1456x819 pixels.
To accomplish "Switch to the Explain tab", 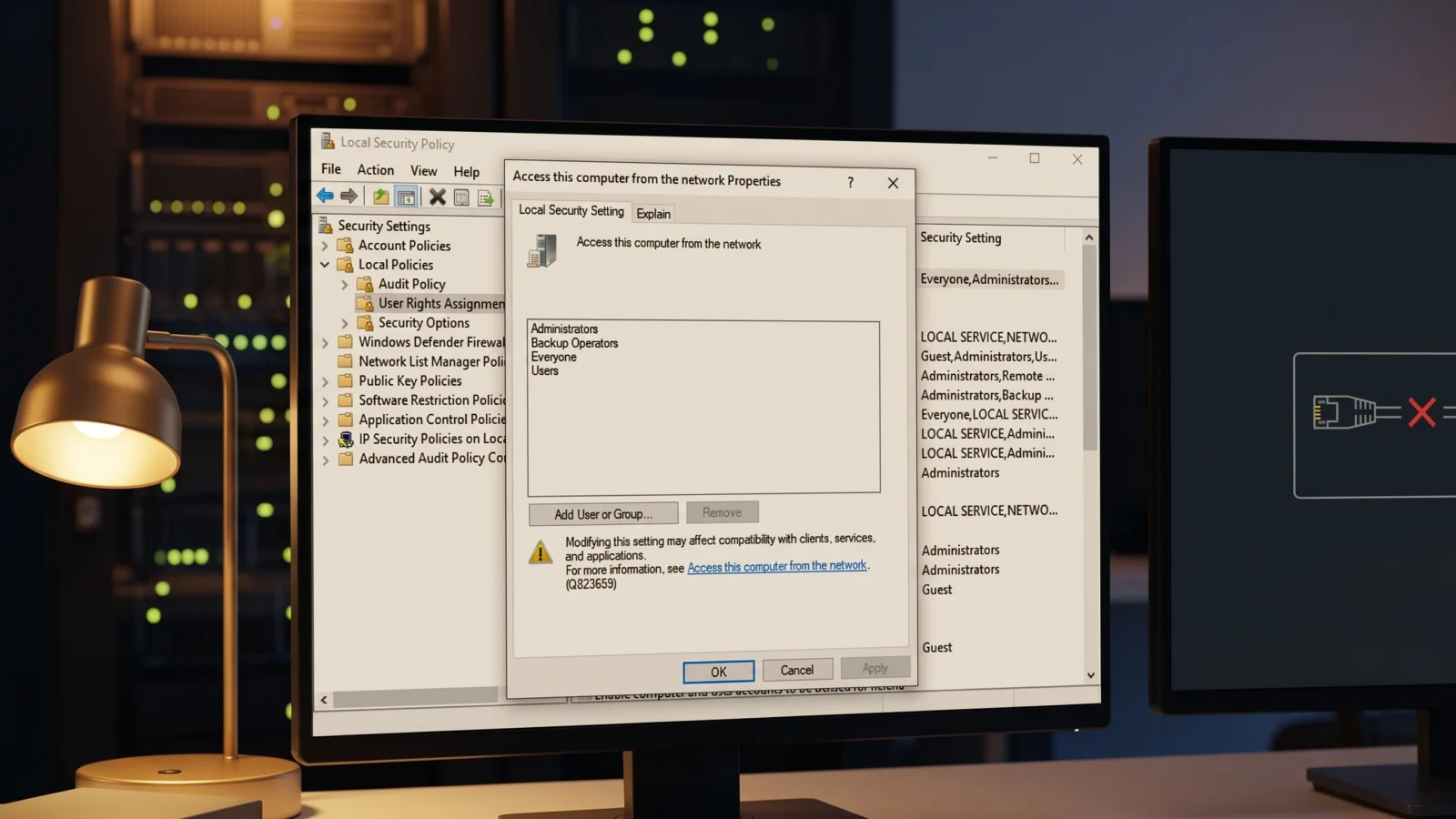I will (653, 214).
